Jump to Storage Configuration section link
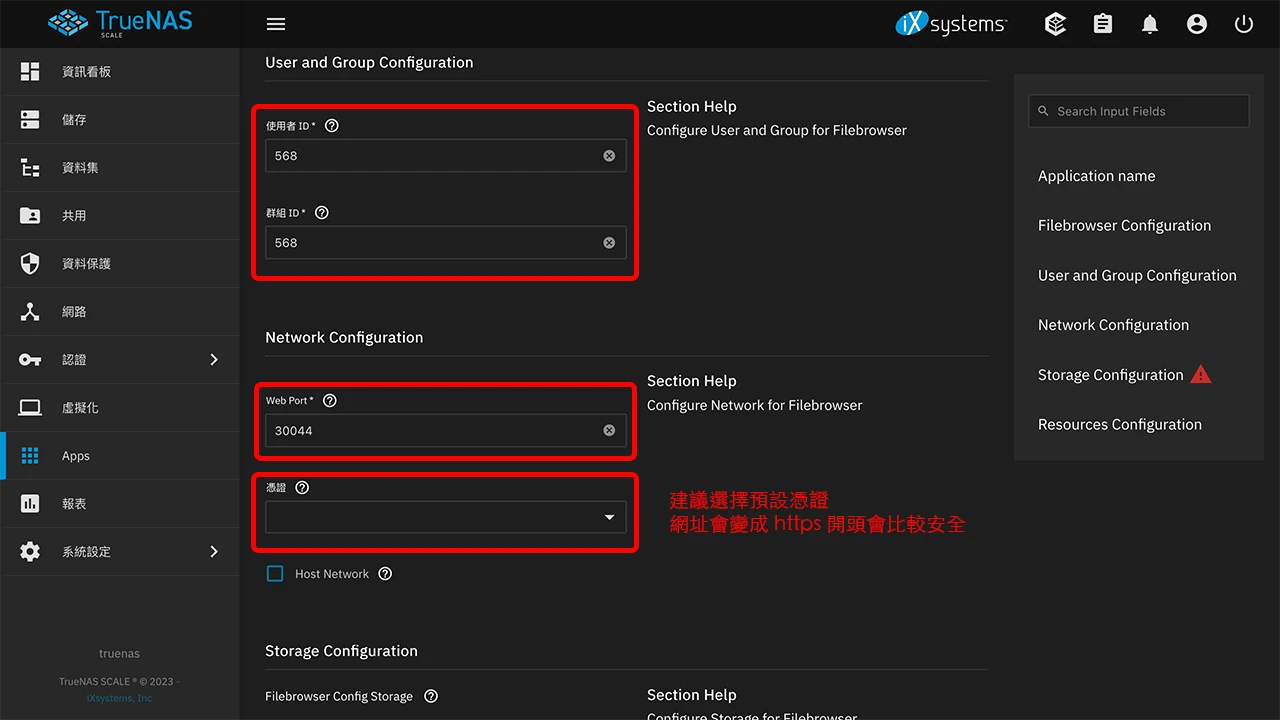This screenshot has width=1280, height=720. tap(1113, 375)
